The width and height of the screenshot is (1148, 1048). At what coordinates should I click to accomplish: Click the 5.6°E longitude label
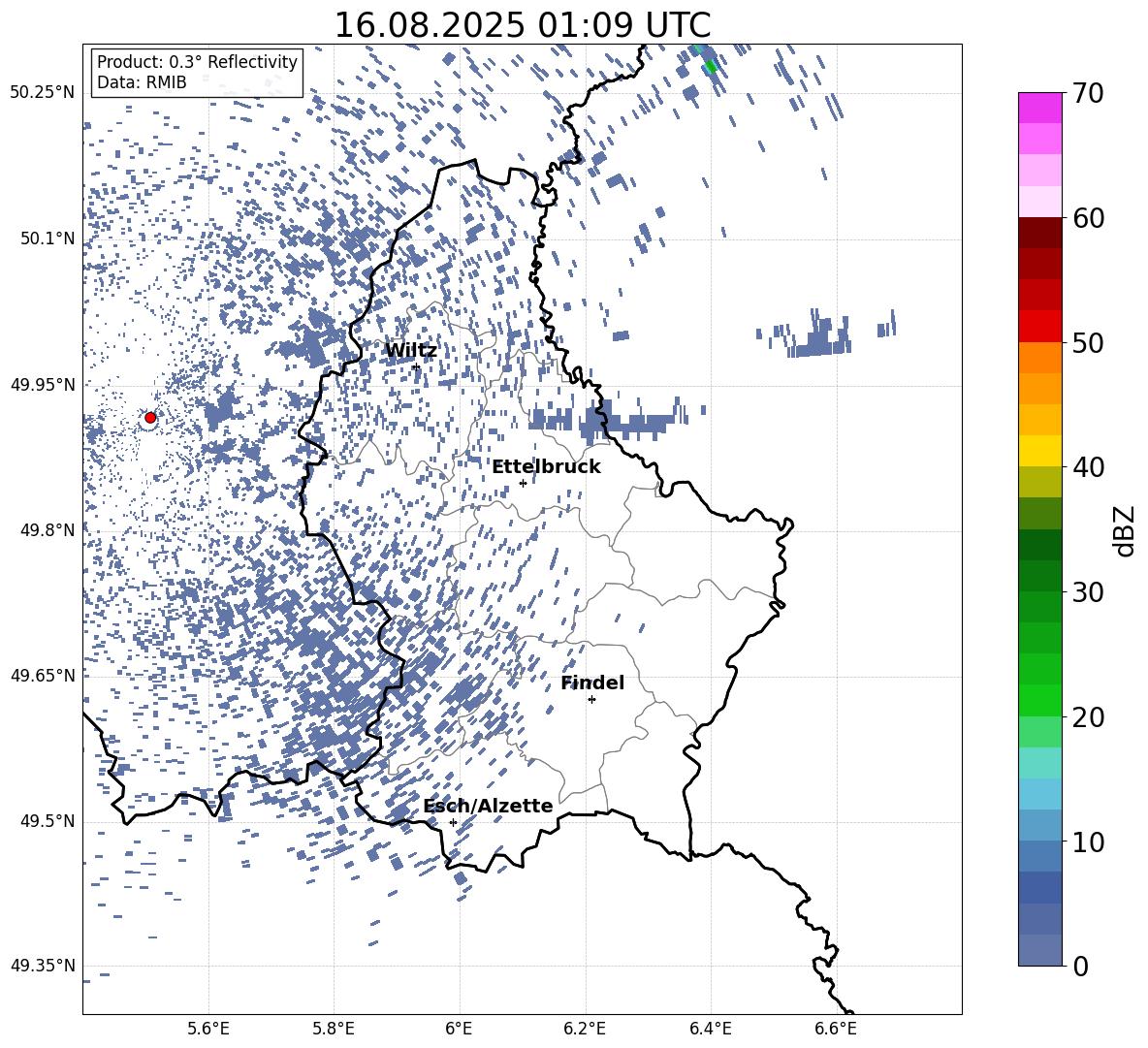[208, 1029]
